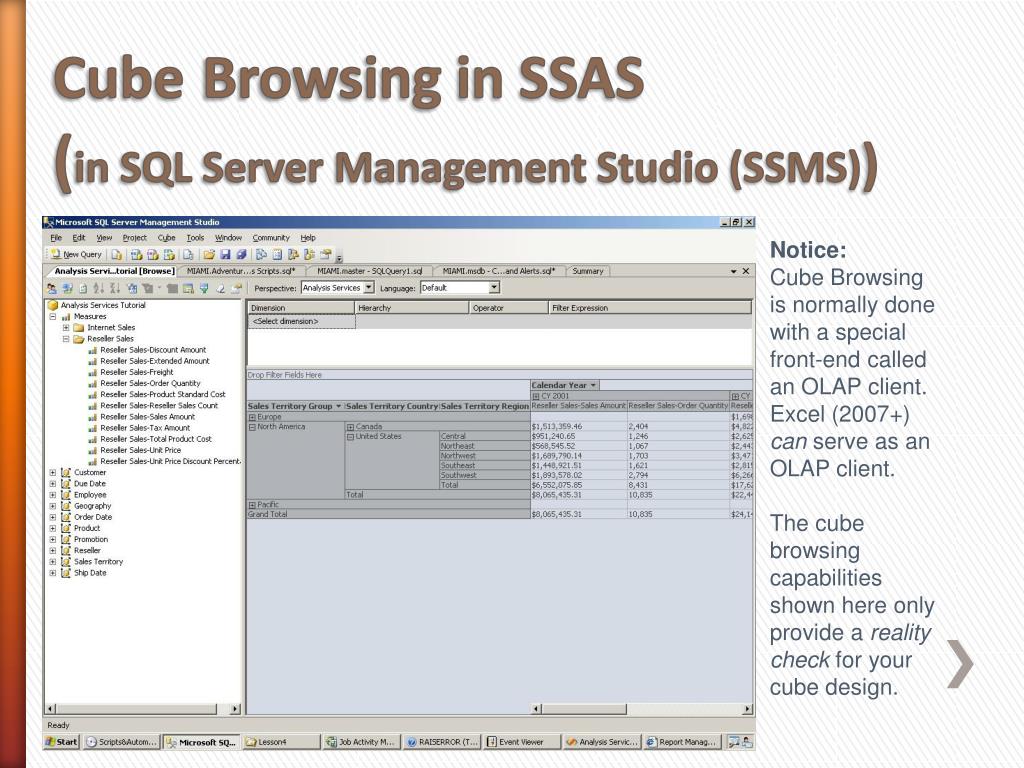The image size is (1024, 768).
Task: Click the Save floppy disk icon
Action: (225, 254)
